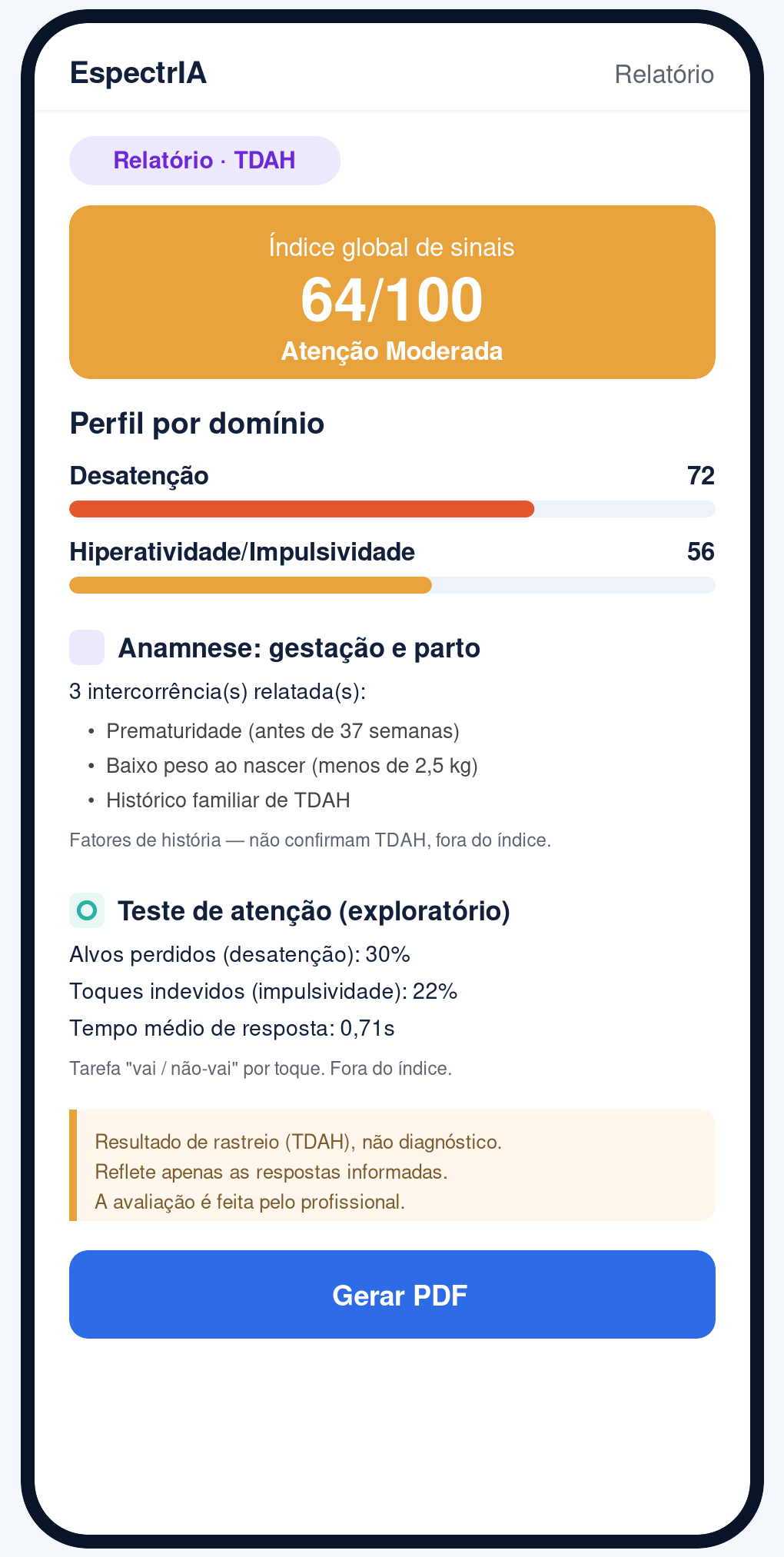Click the teal circle attention test icon
This screenshot has height=1557, width=784.
[87, 910]
